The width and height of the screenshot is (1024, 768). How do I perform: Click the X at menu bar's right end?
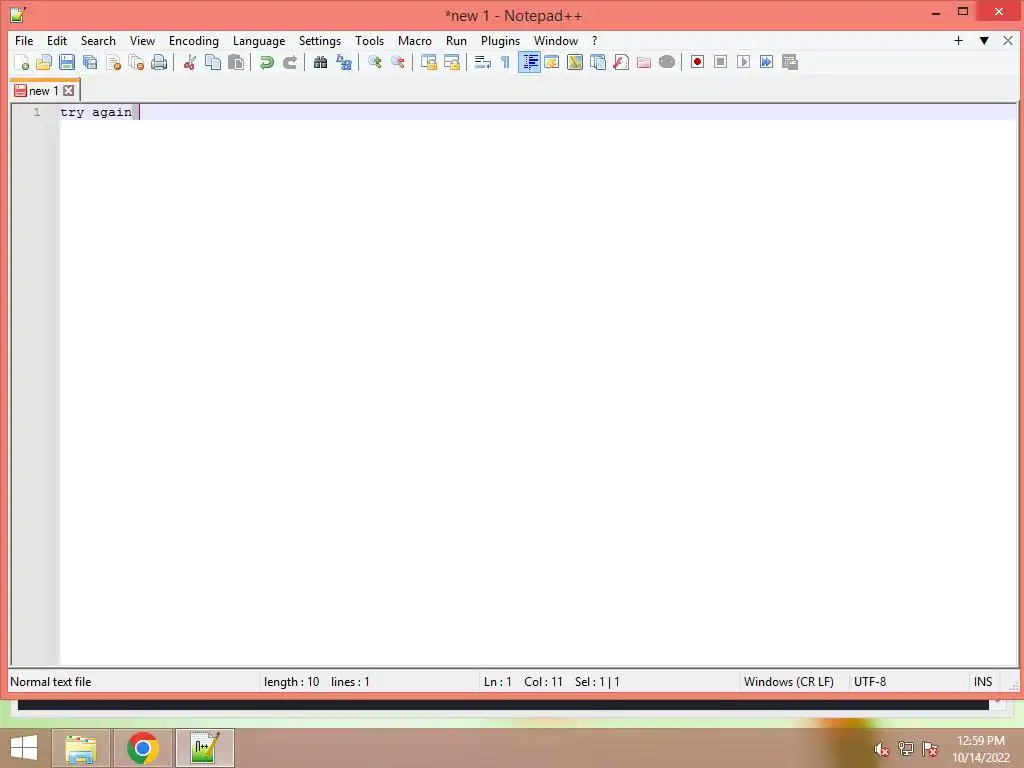(1008, 40)
